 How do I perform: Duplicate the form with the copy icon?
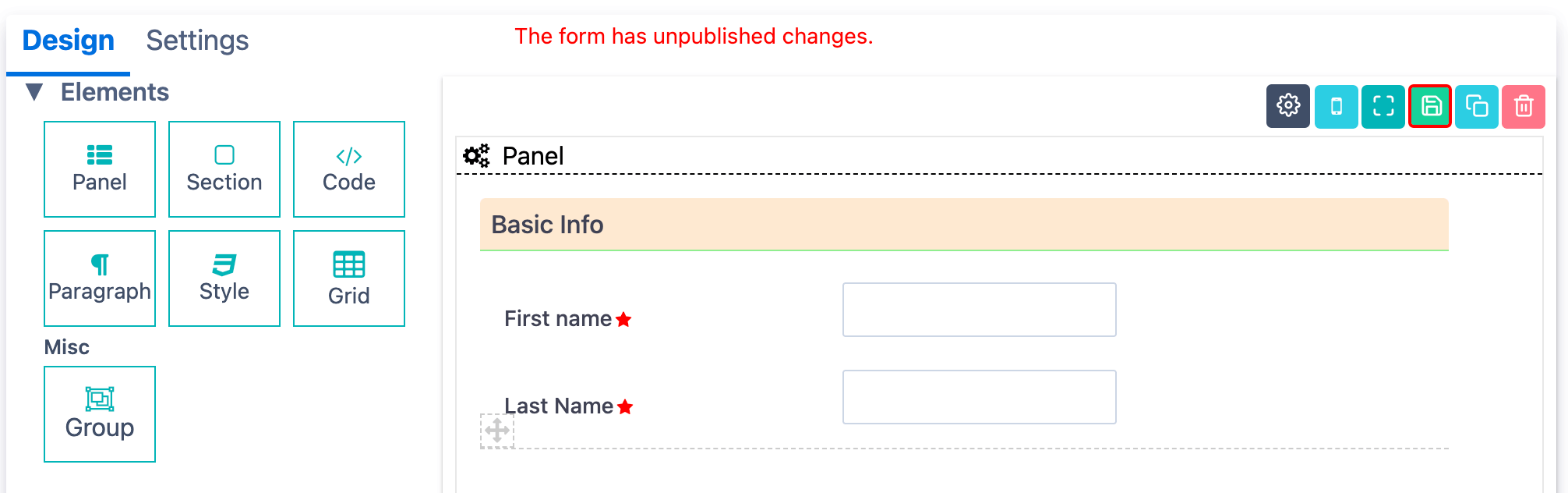point(1477,107)
